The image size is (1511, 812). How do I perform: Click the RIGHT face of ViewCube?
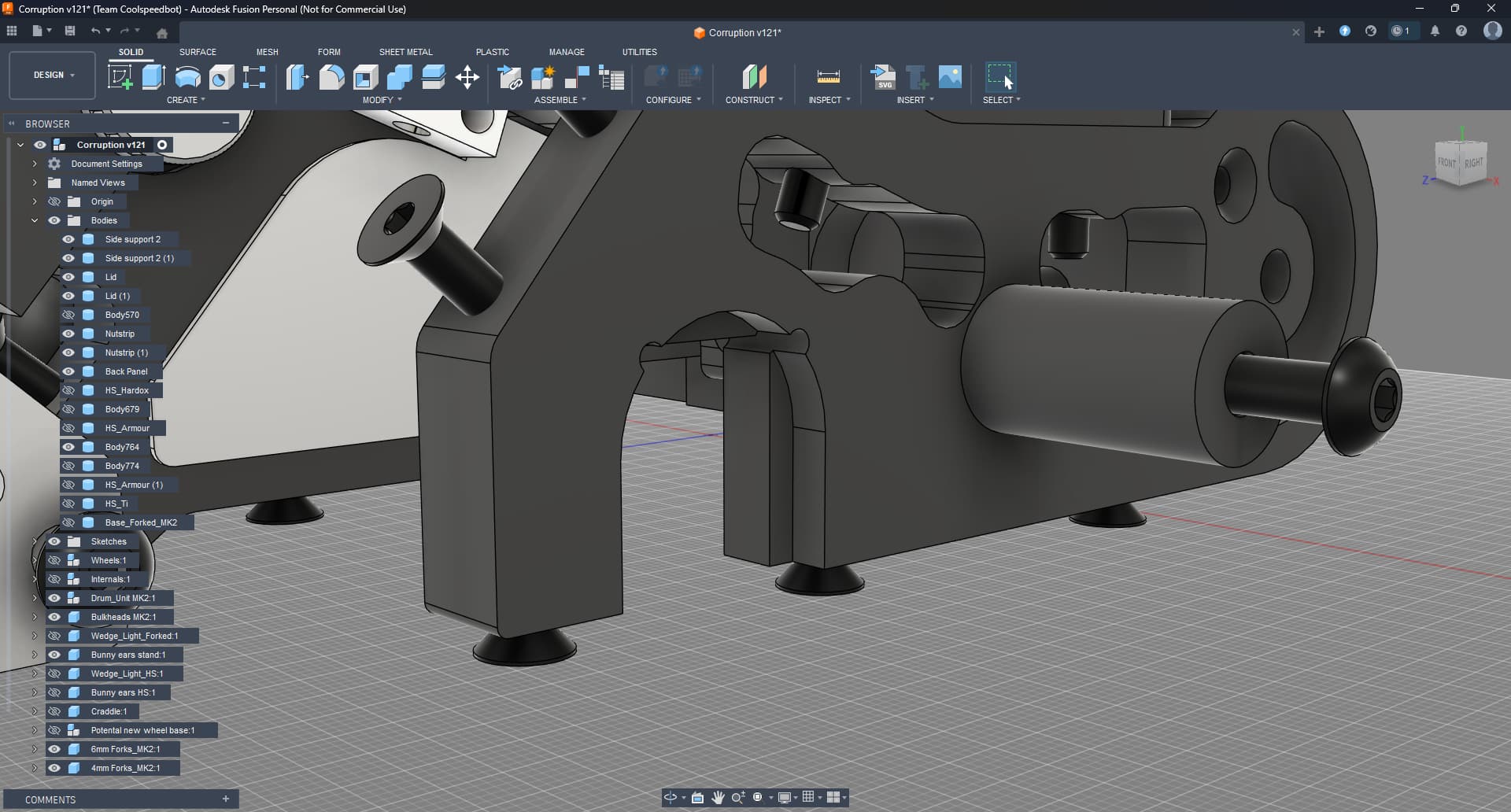coord(1473,163)
